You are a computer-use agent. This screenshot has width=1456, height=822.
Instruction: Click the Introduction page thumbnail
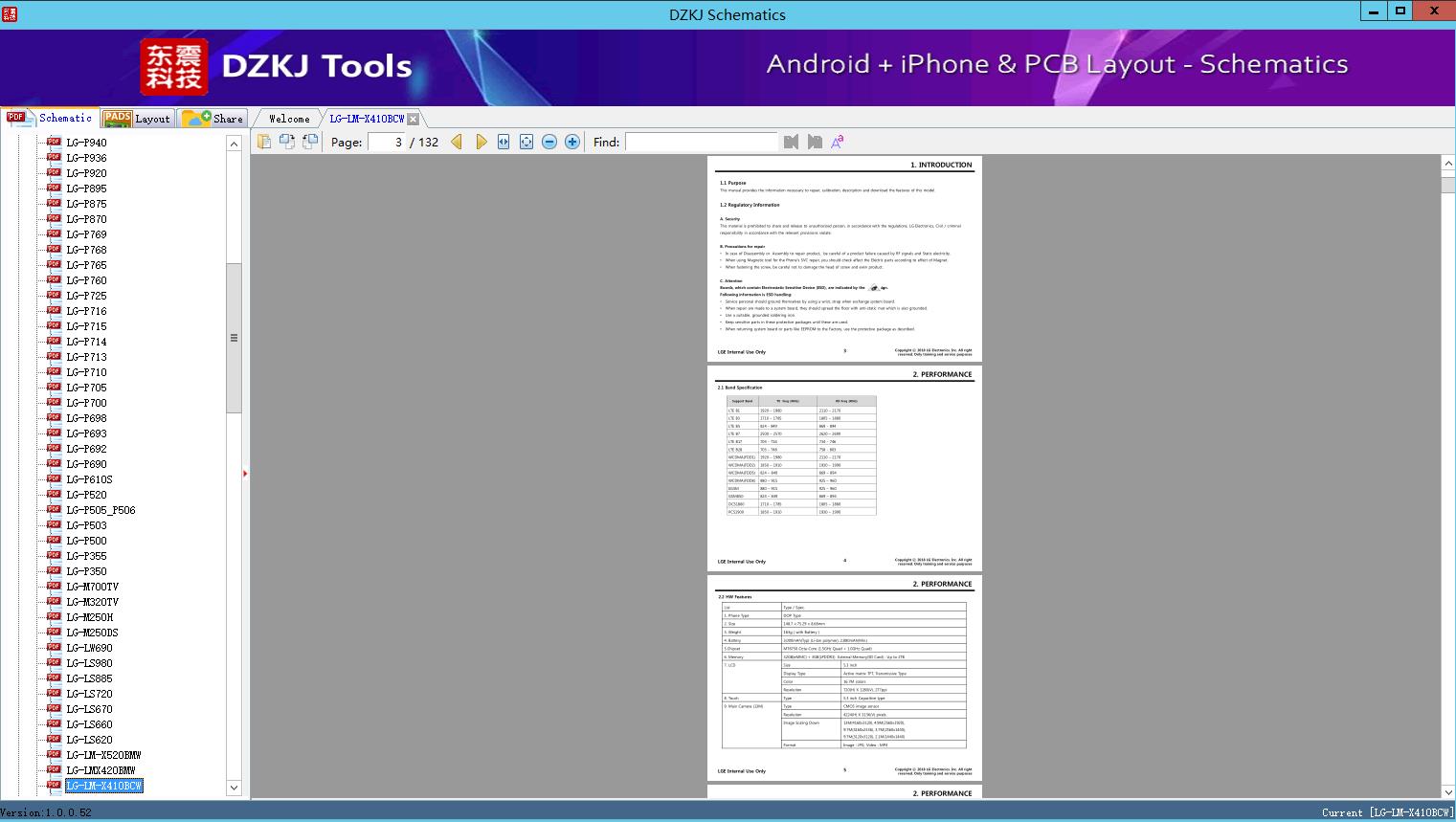click(x=844, y=258)
